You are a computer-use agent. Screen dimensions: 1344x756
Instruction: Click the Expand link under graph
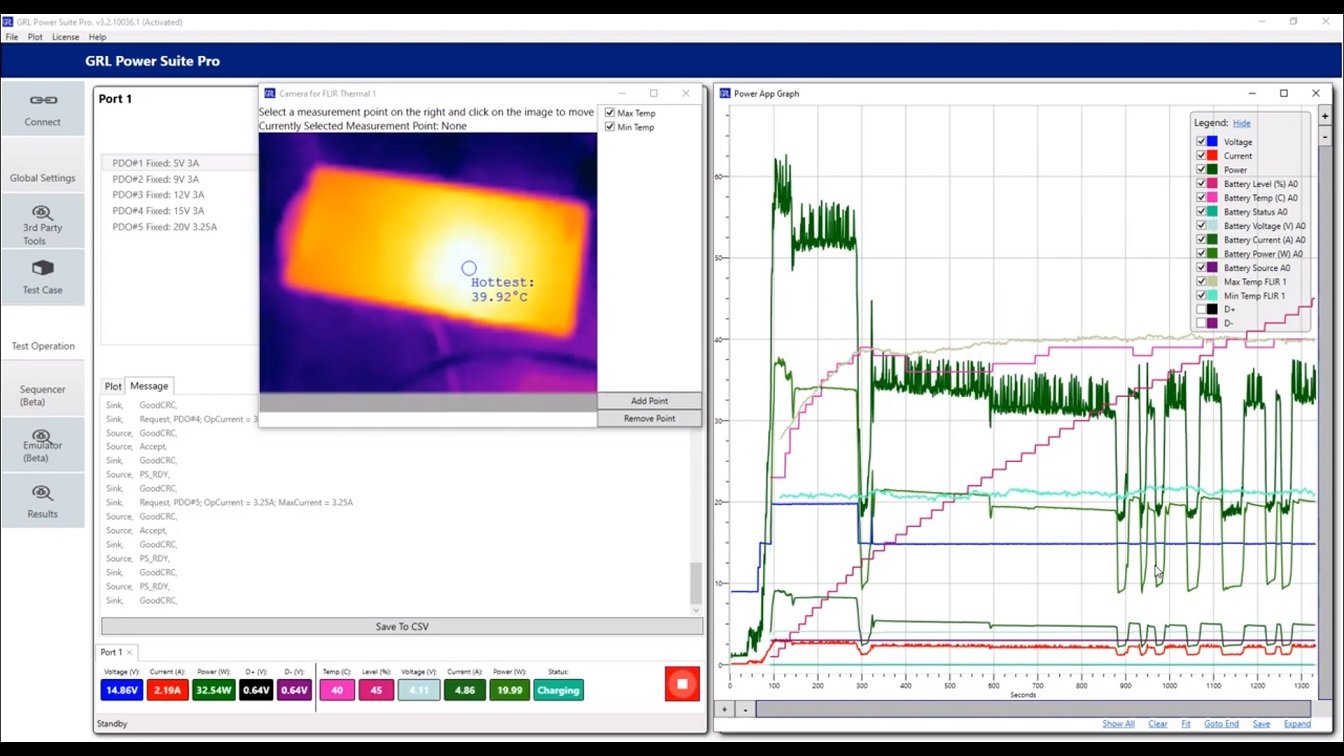point(1297,724)
